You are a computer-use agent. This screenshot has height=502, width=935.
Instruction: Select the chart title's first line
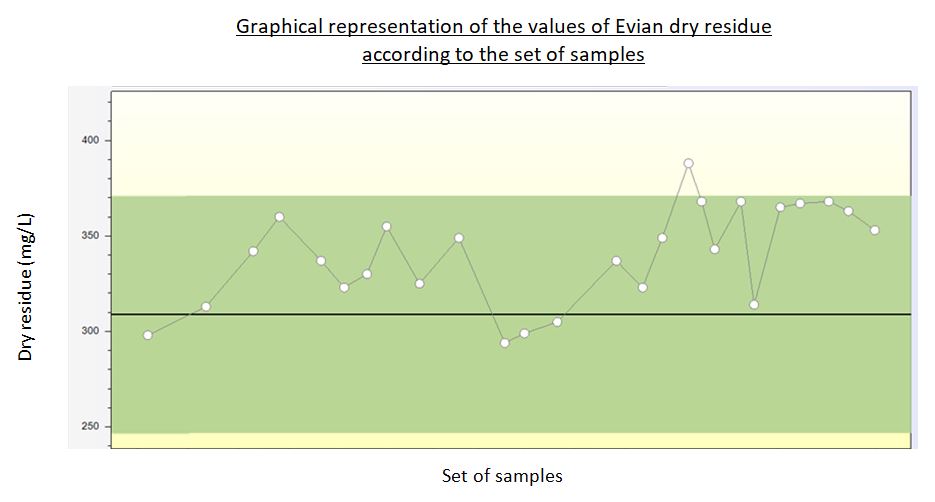[x=503, y=27]
